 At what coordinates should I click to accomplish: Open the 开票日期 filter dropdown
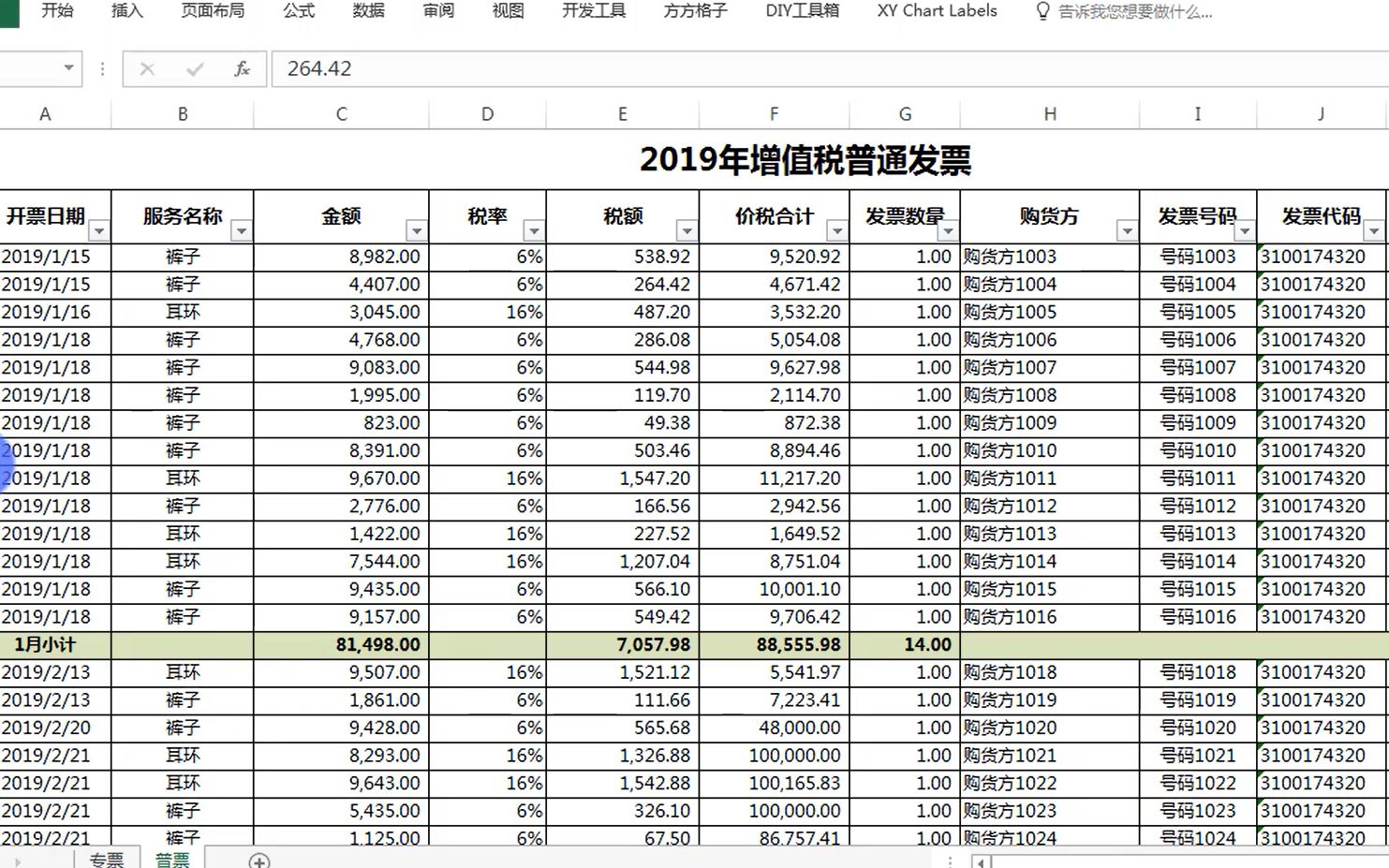click(98, 230)
